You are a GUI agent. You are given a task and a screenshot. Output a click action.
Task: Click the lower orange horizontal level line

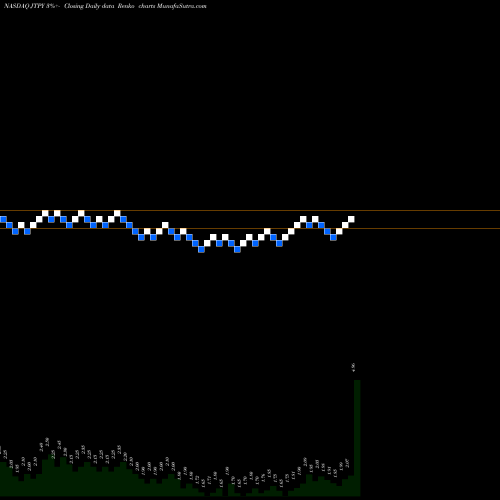250,228
